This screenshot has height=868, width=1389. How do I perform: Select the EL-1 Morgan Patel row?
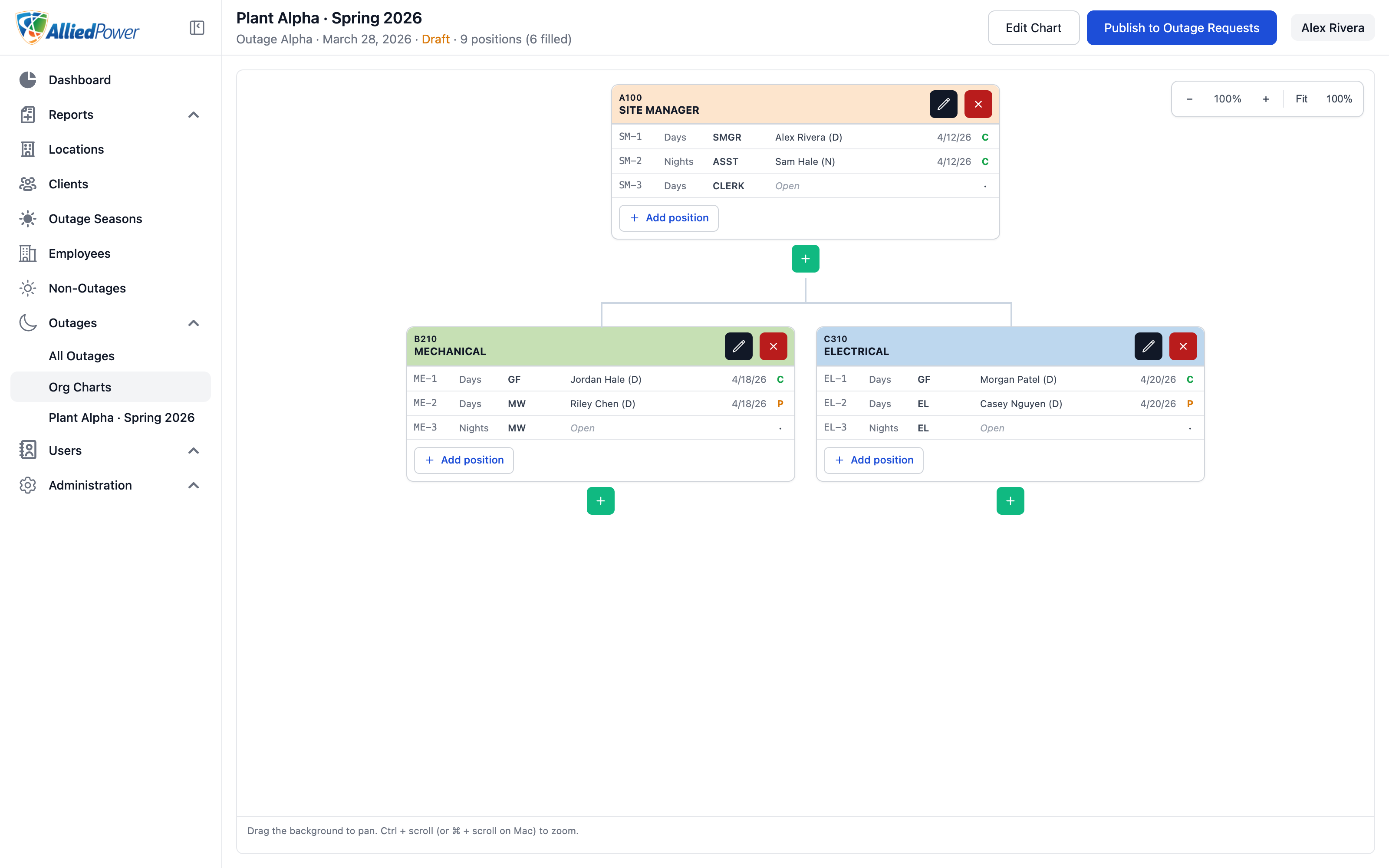coord(1010,379)
